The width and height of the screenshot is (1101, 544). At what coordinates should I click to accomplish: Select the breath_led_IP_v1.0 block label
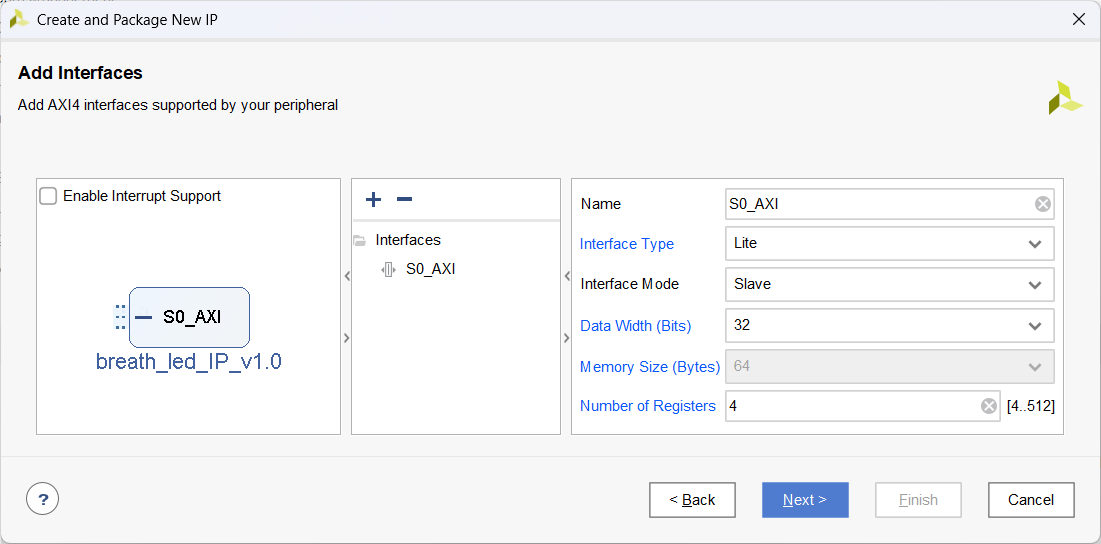click(189, 362)
